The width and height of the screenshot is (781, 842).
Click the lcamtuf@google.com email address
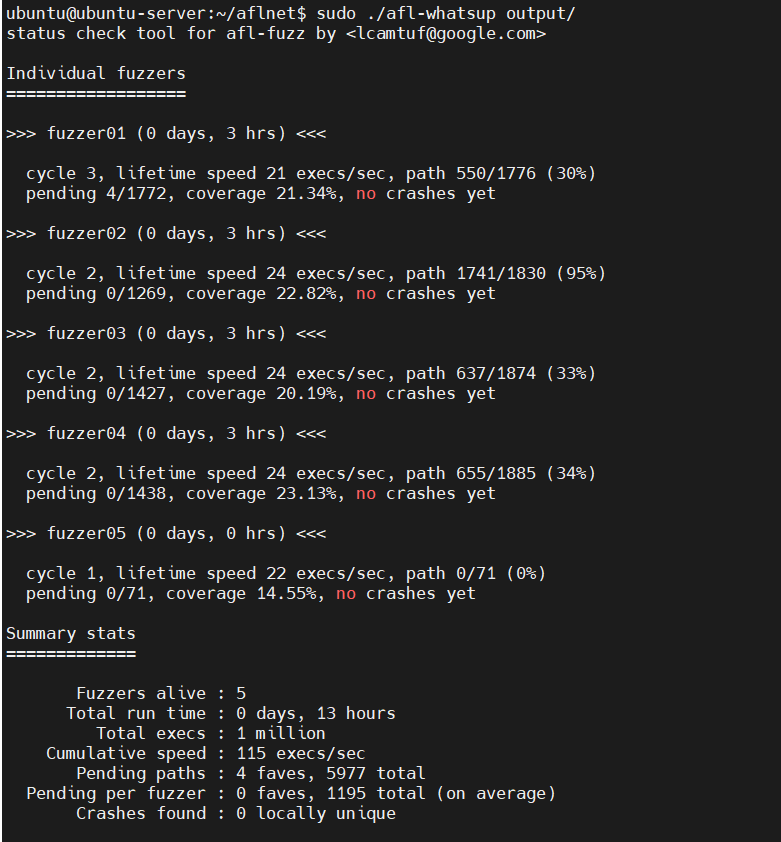[446, 33]
